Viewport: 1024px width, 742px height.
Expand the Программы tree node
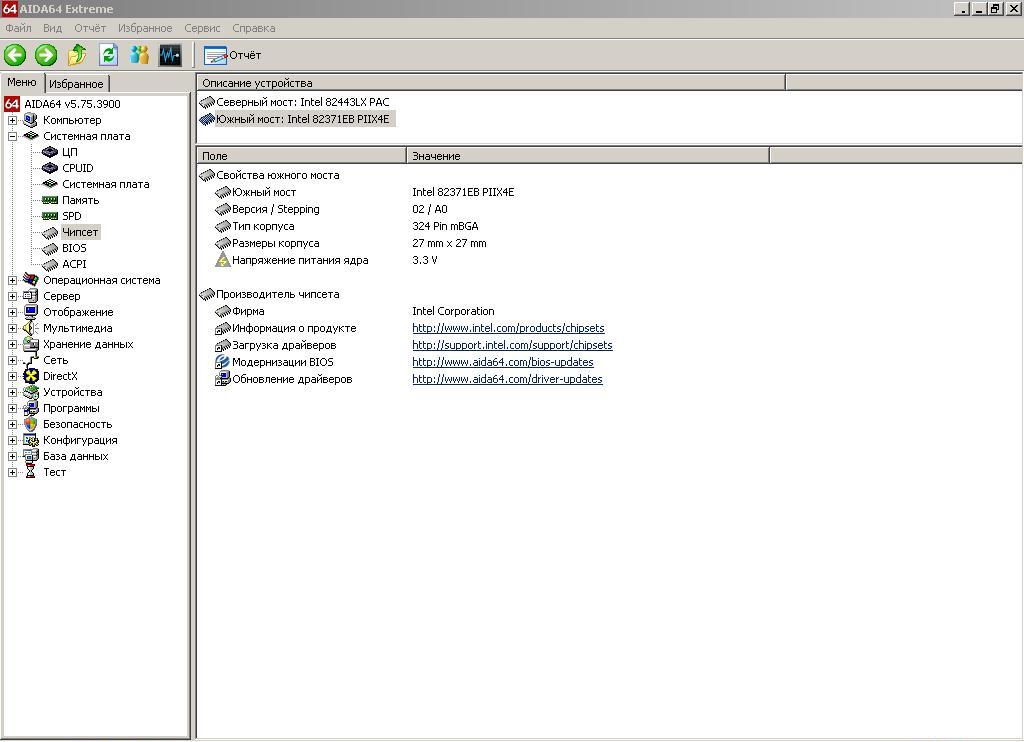(12, 408)
